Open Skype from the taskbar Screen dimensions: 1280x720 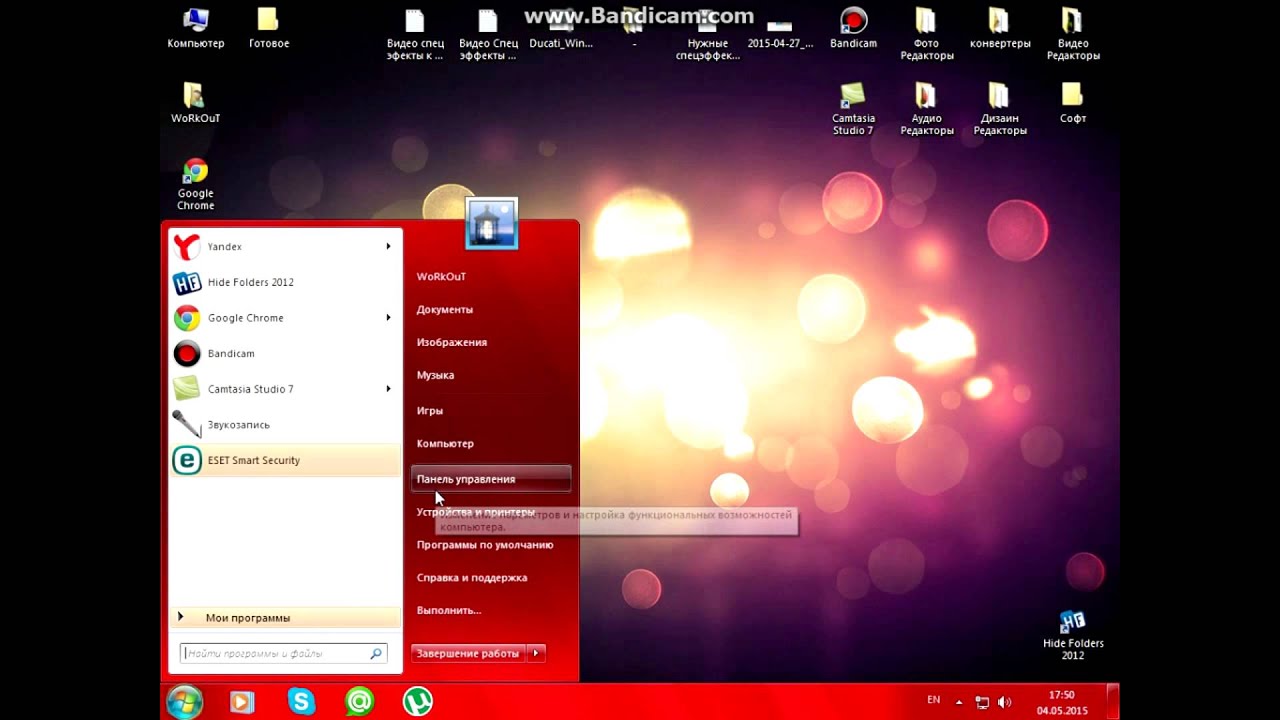(x=301, y=702)
